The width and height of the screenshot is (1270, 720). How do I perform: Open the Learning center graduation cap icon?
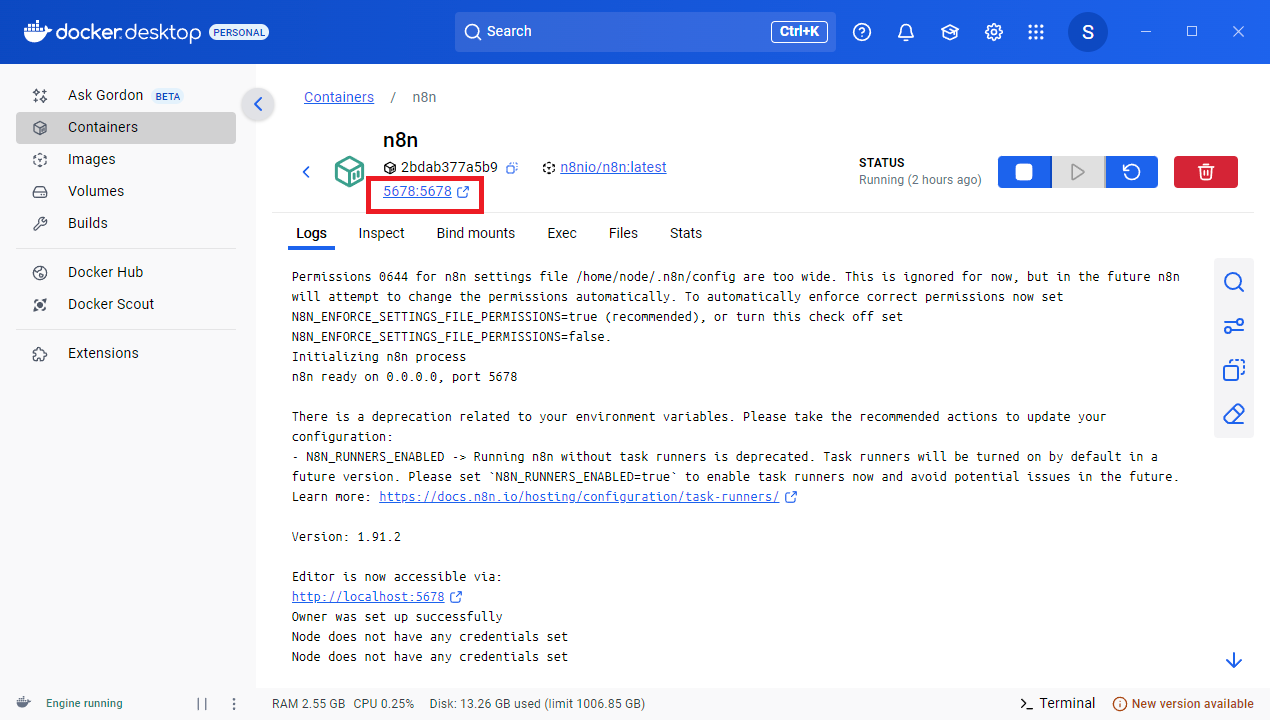point(950,32)
